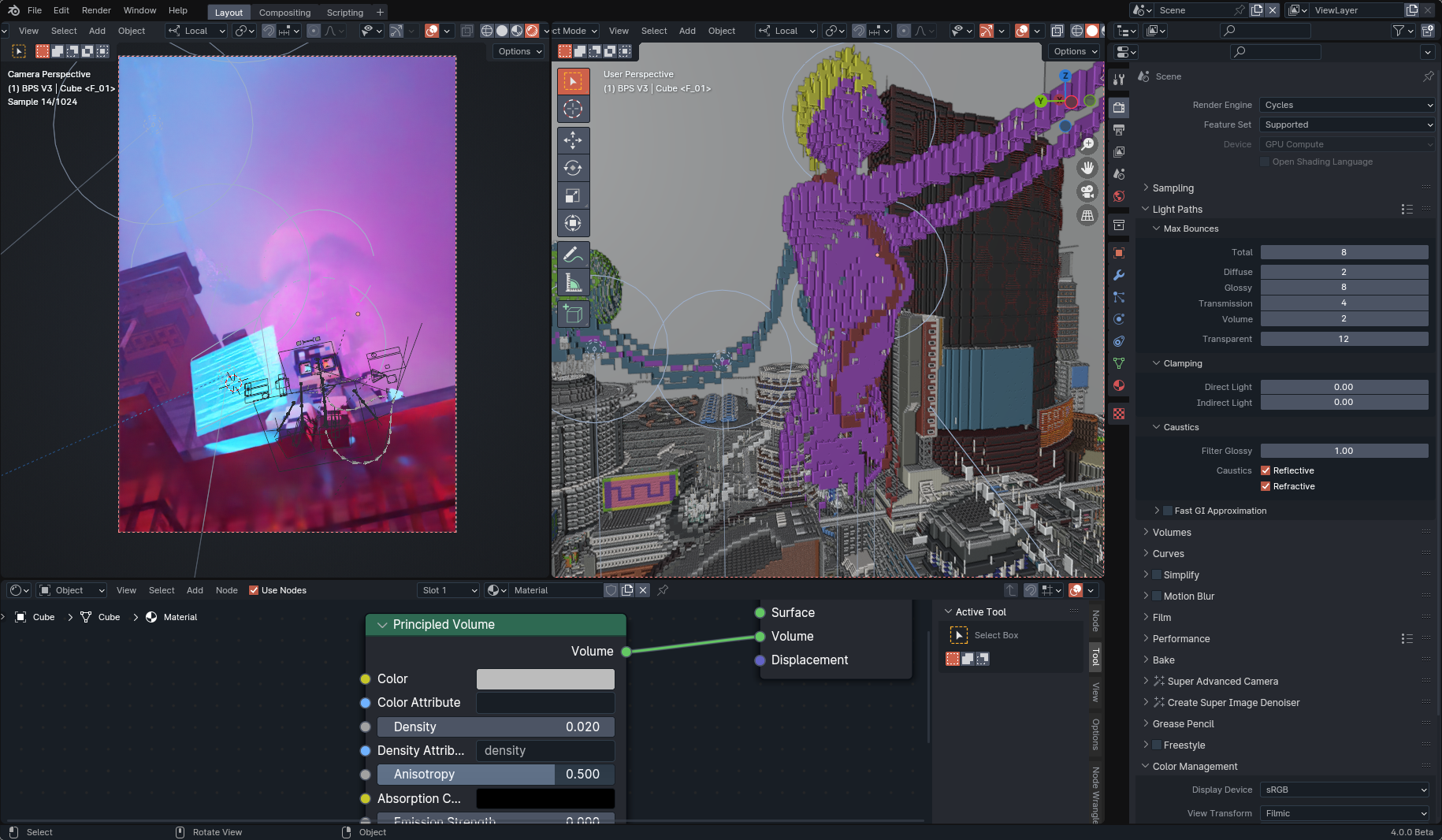This screenshot has width=1442, height=840.
Task: Open the Render menu
Action: coord(96,10)
